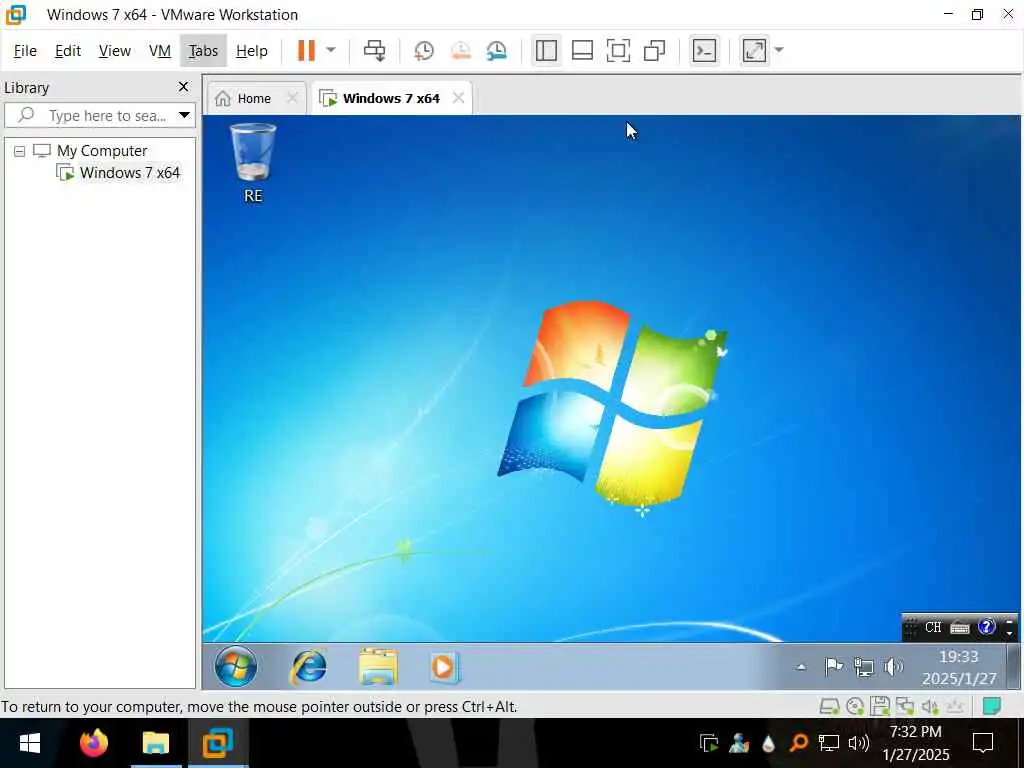1024x768 pixels.
Task: Click the orange magnifier tray icon
Action: 798,743
